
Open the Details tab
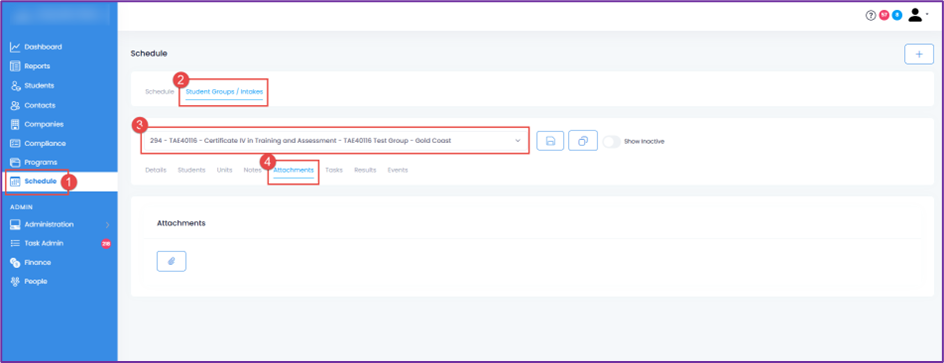click(156, 170)
